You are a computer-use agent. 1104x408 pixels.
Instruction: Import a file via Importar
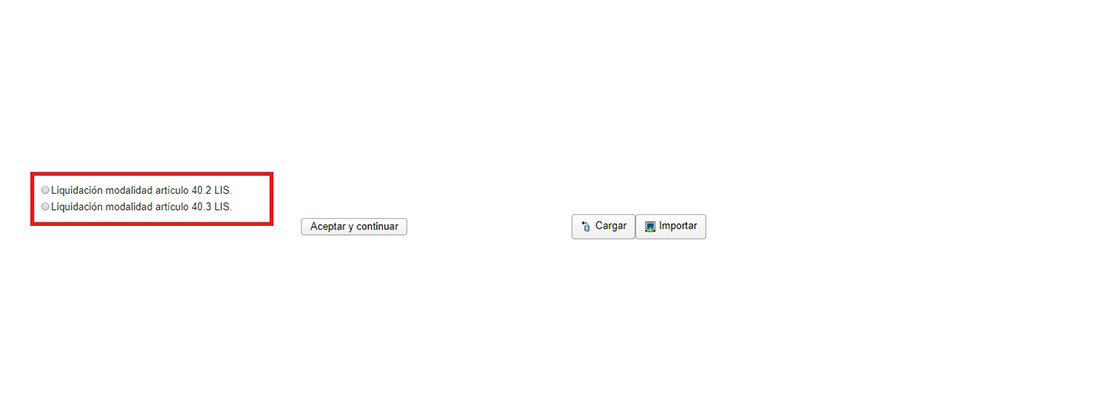[671, 227]
